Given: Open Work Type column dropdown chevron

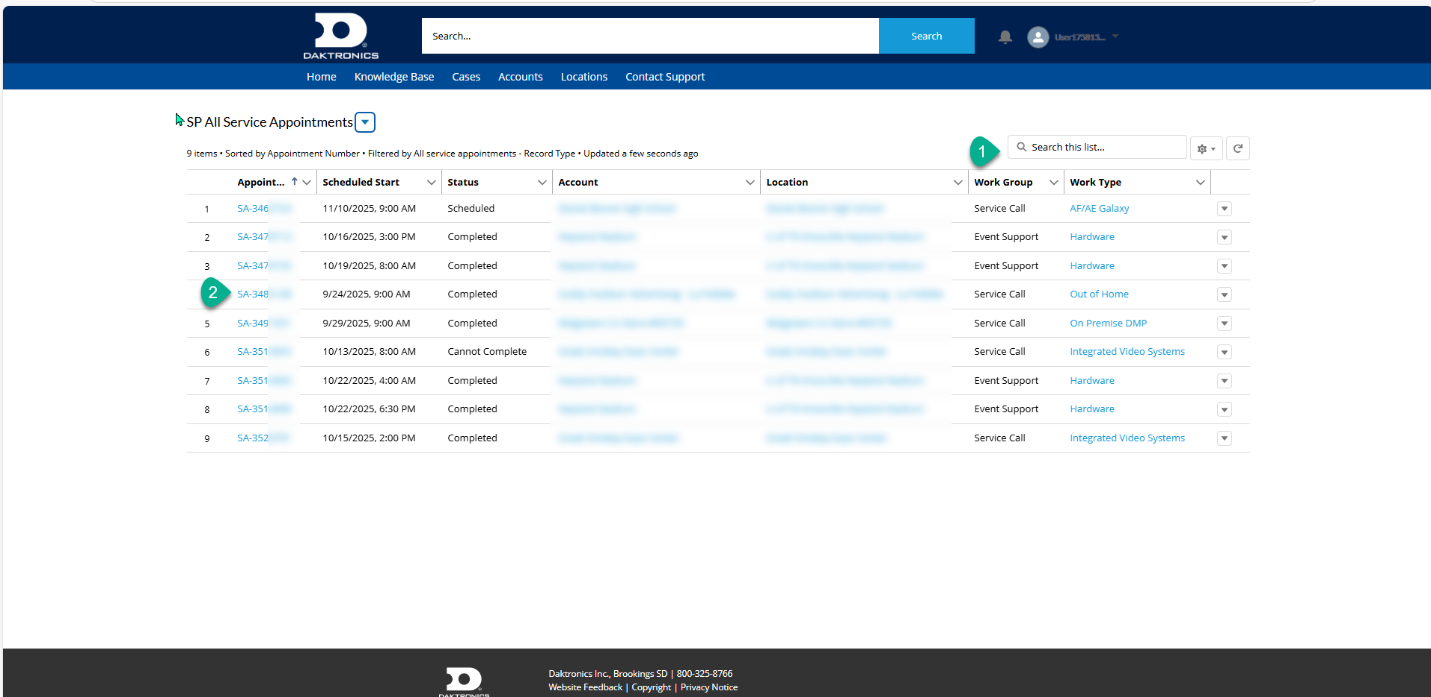Looking at the screenshot, I should 1200,183.
